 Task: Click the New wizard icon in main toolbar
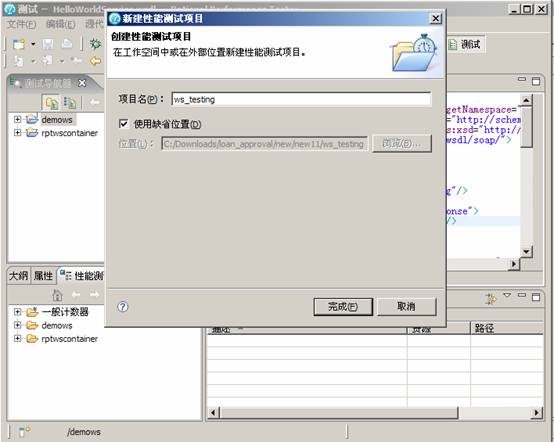(18, 44)
